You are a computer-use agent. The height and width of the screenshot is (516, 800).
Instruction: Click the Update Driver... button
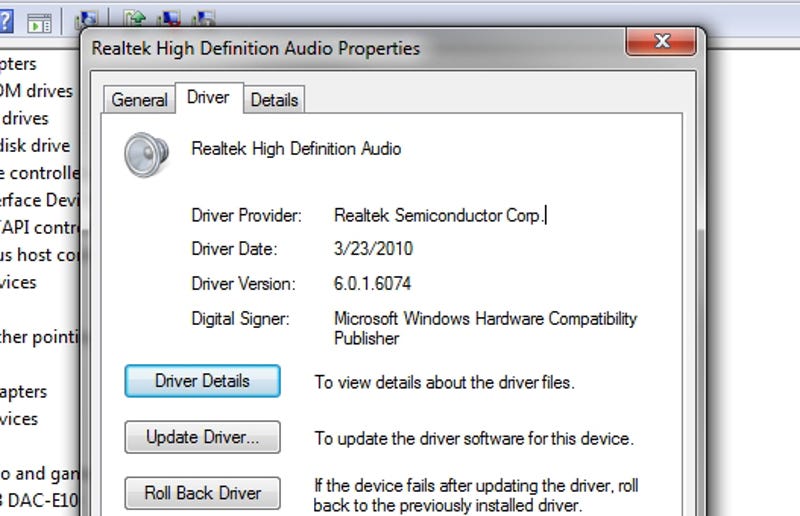[x=203, y=437]
